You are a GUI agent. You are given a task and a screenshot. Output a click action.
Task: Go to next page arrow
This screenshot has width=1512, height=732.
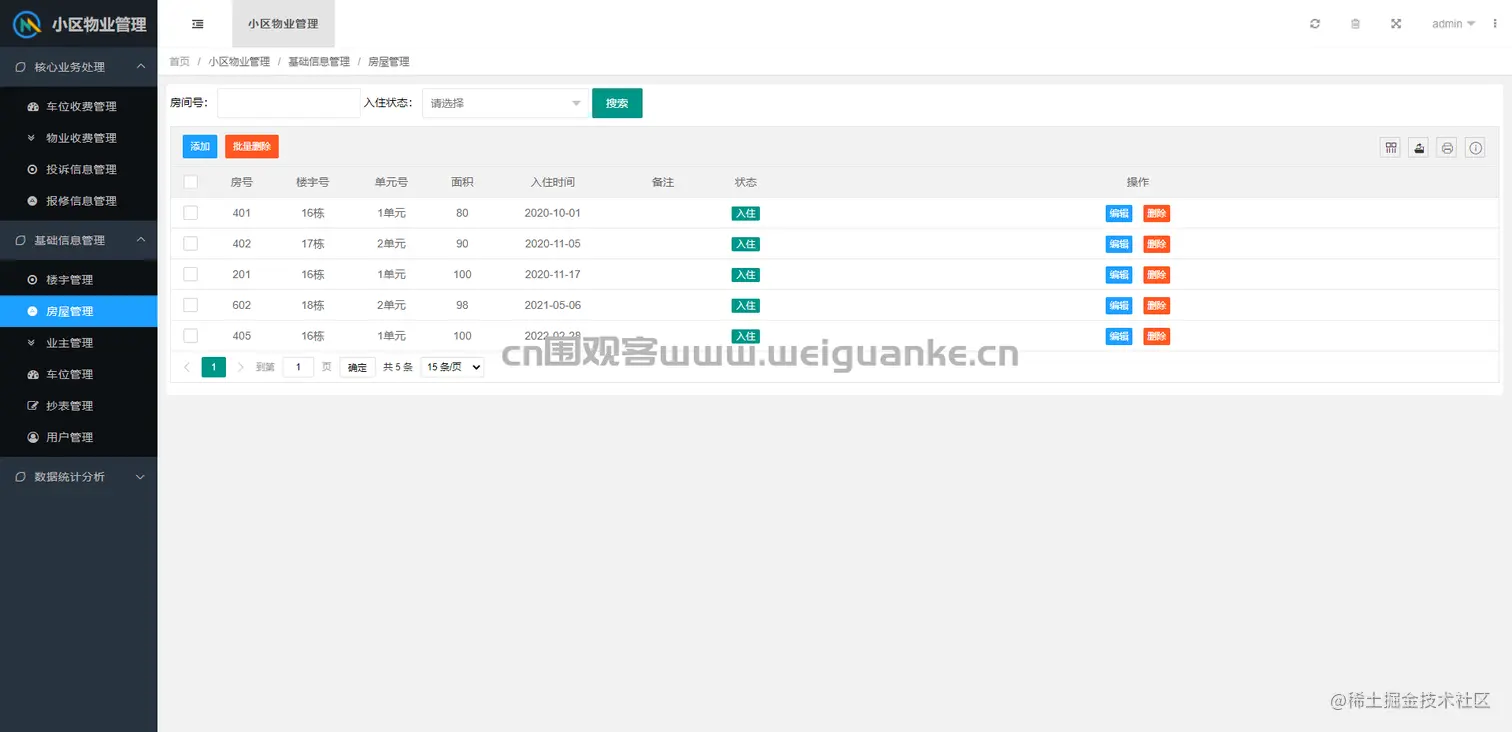(x=241, y=367)
